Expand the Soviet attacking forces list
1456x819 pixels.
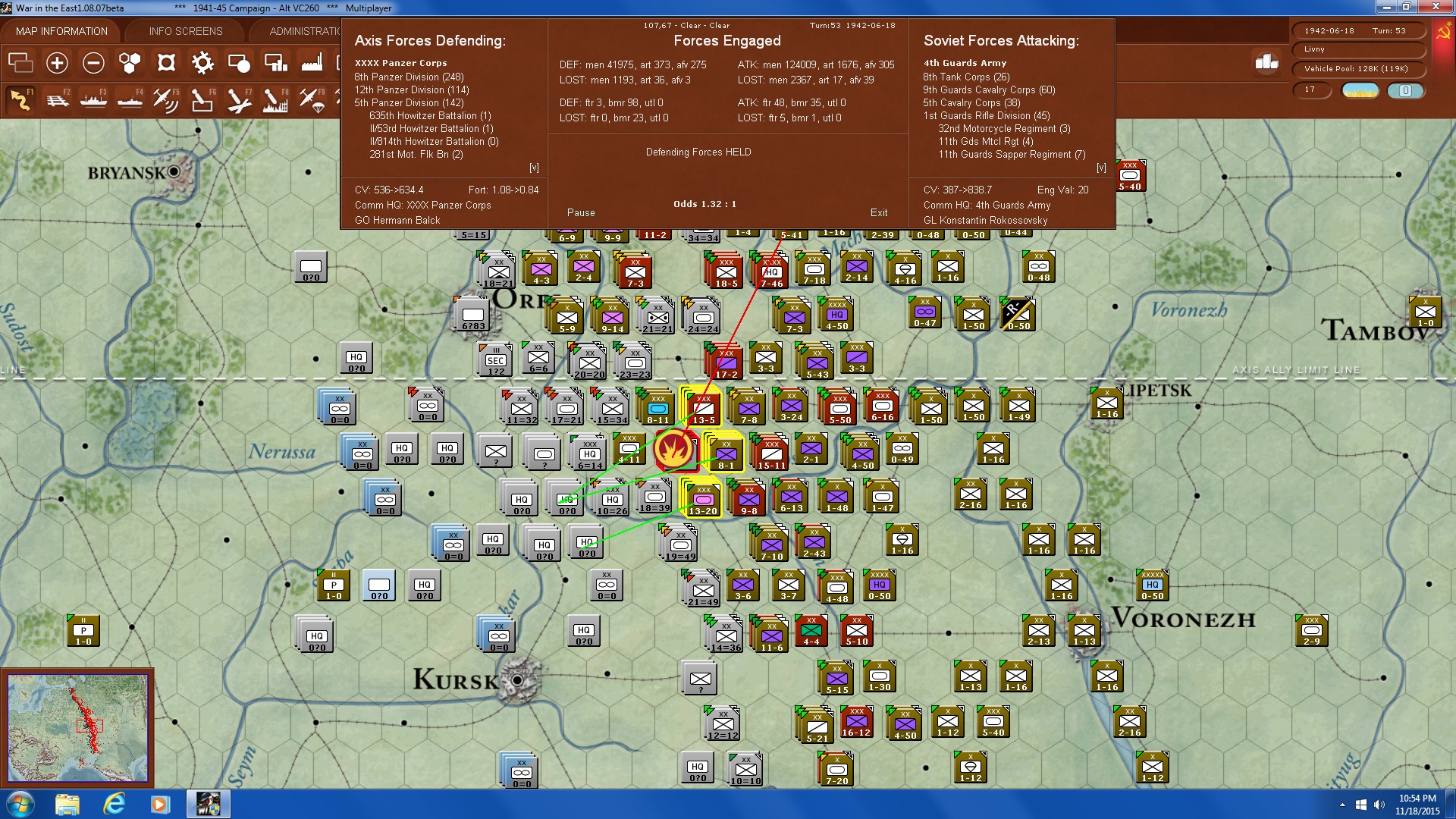(x=1101, y=168)
